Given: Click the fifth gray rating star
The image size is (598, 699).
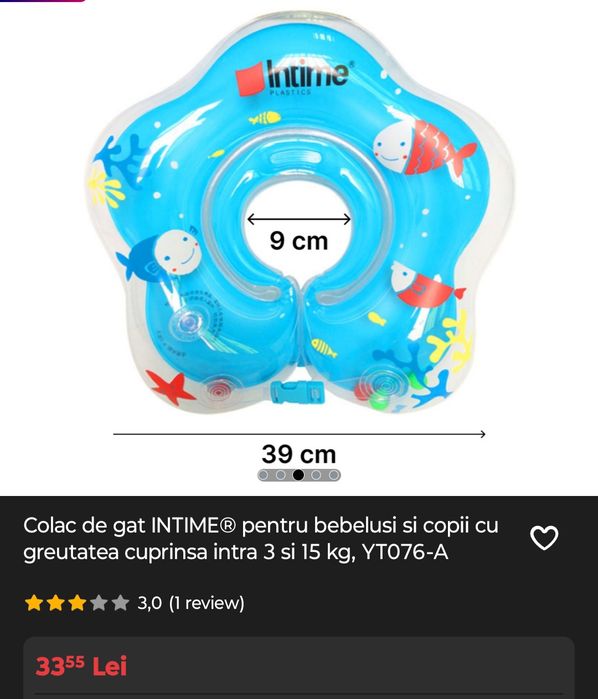Looking at the screenshot, I should pos(120,603).
